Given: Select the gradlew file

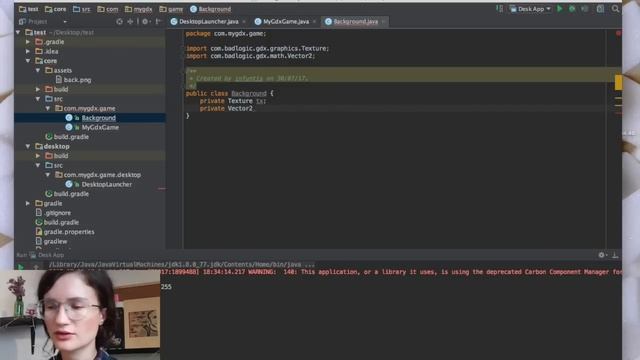Looking at the screenshot, I should pos(51,241).
